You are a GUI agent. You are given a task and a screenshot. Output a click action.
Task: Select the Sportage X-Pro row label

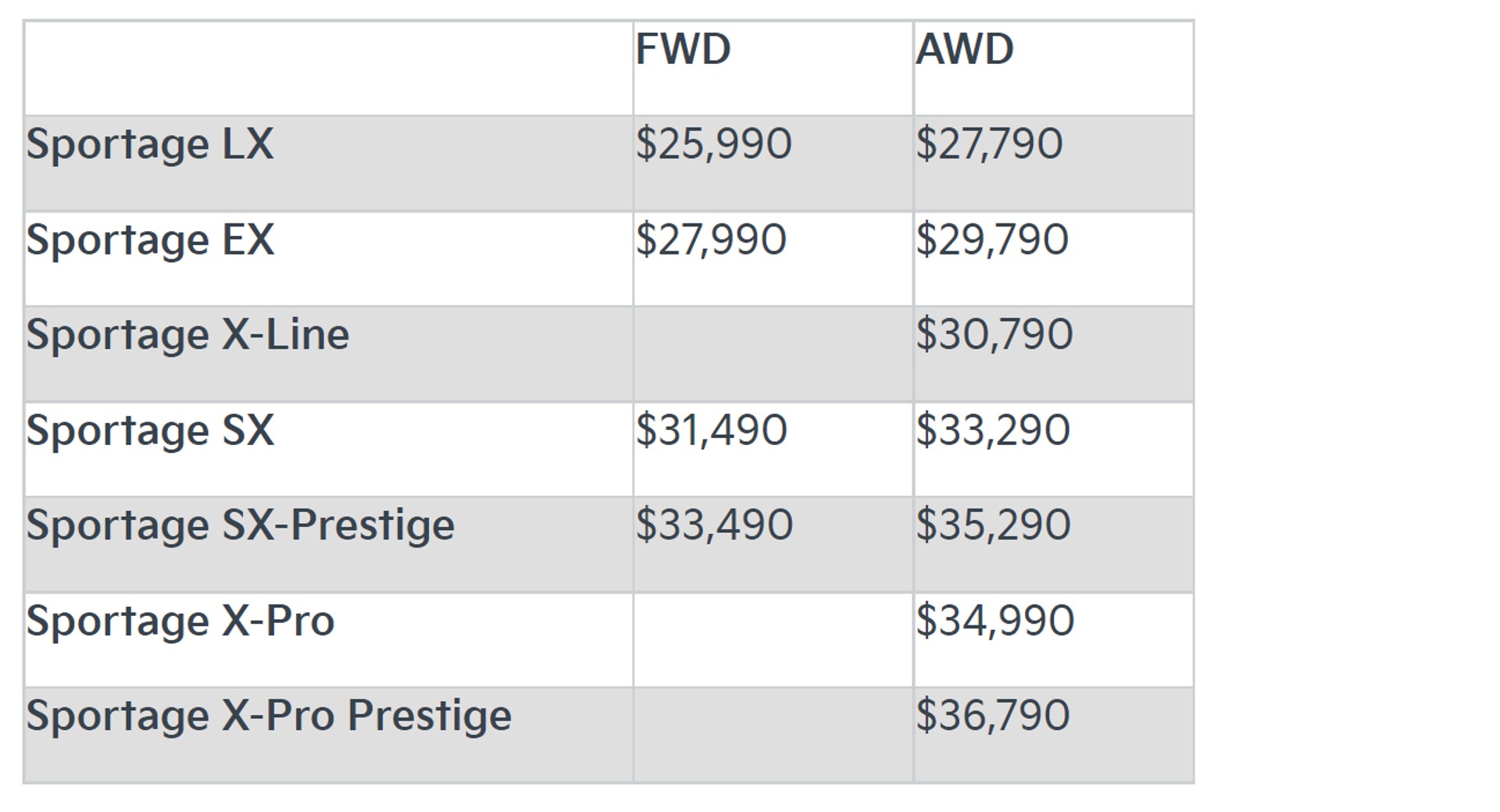tap(180, 621)
